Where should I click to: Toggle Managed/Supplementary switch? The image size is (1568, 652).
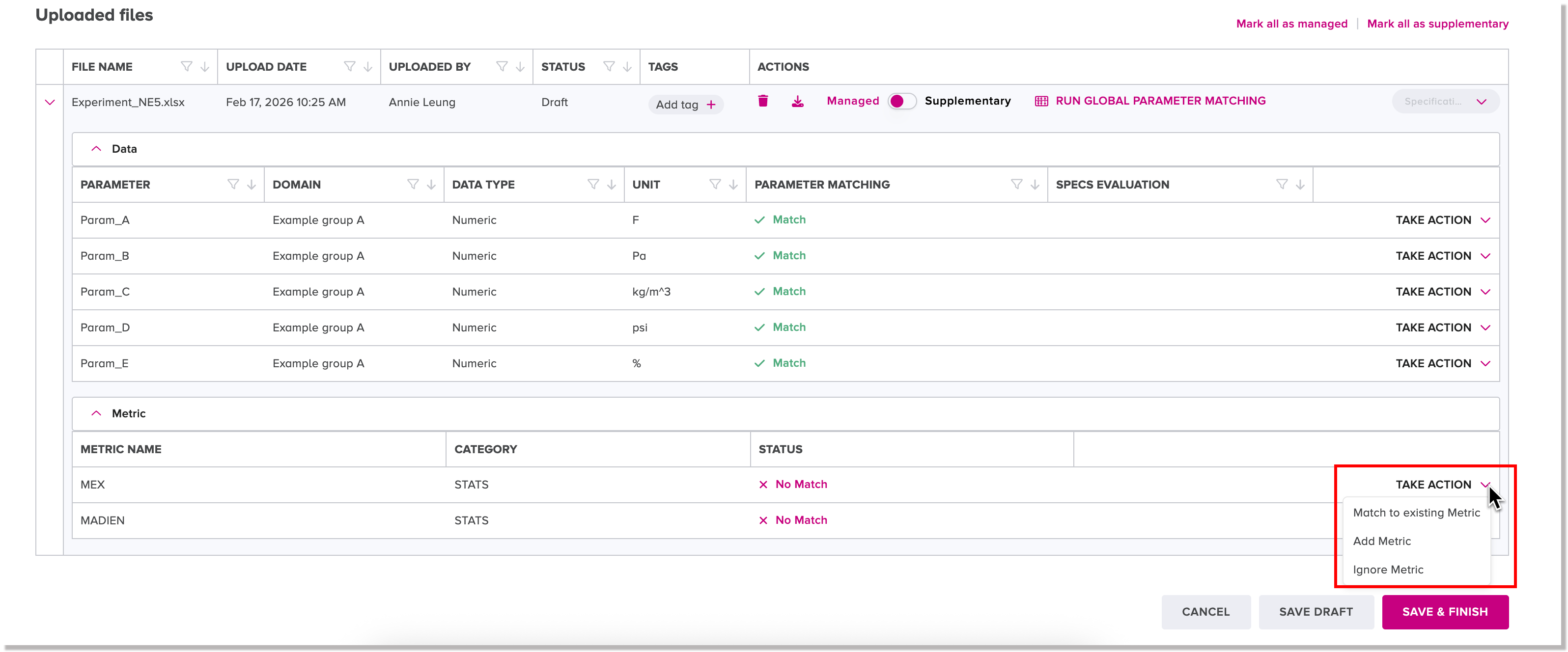click(901, 101)
